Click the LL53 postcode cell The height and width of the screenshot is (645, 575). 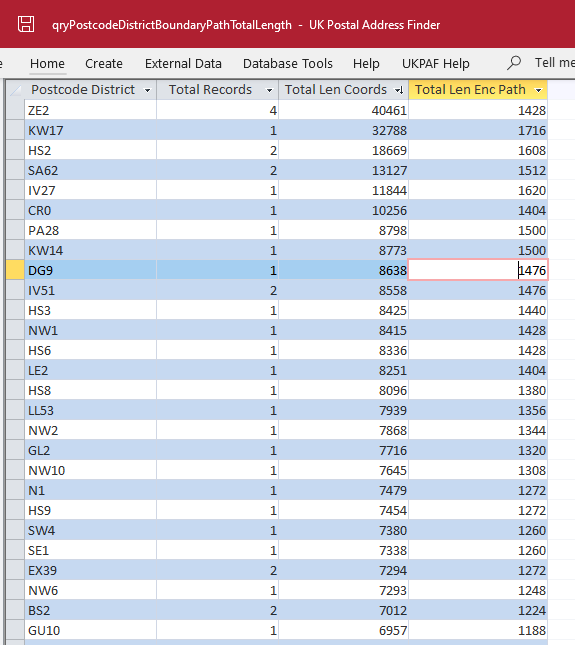pyautogui.click(x=90, y=411)
